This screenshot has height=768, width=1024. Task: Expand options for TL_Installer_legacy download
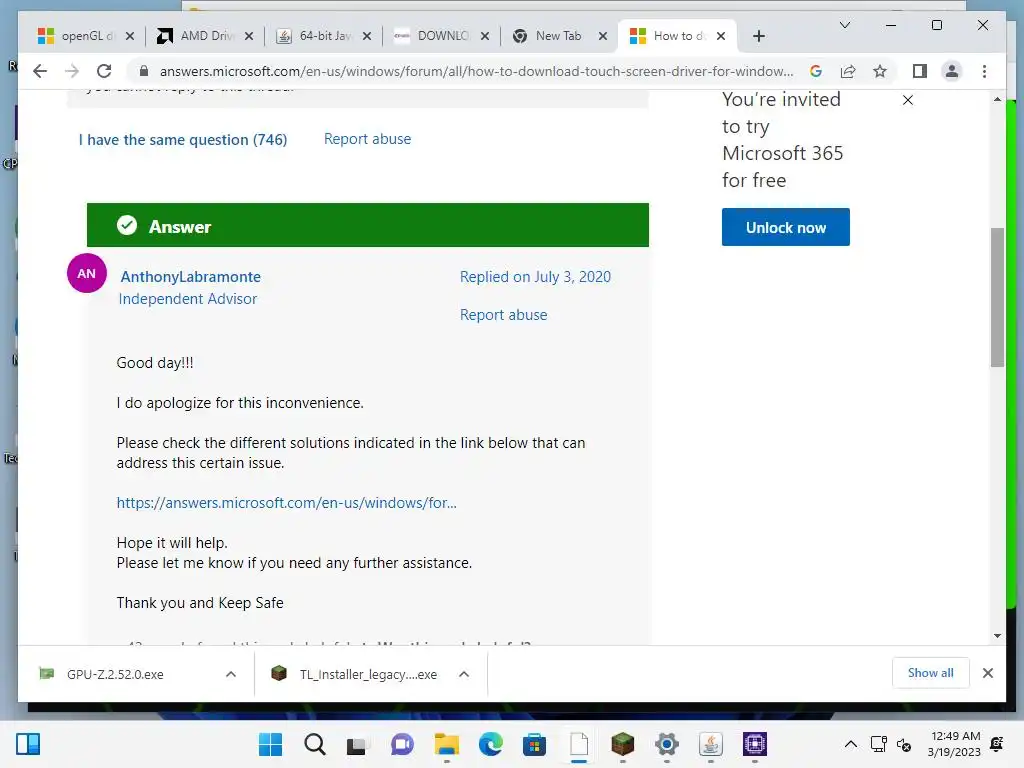464,674
